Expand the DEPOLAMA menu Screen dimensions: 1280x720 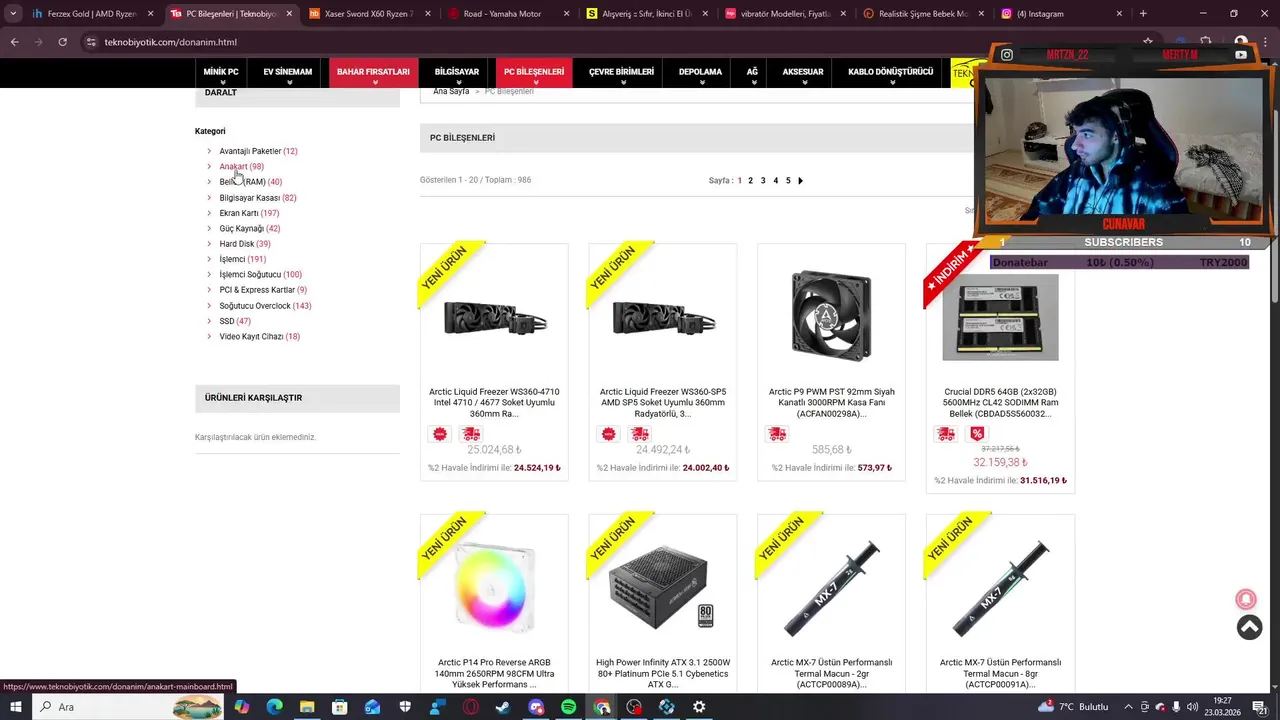700,73
